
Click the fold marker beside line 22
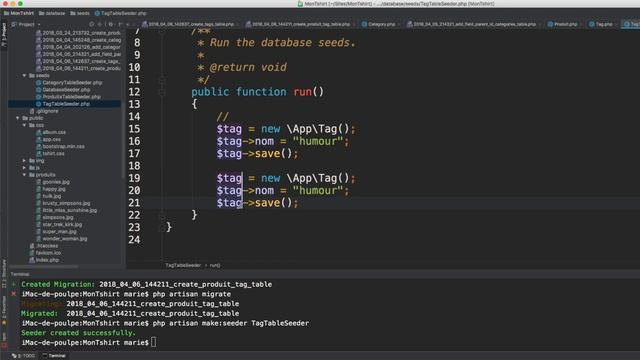(x=162, y=216)
